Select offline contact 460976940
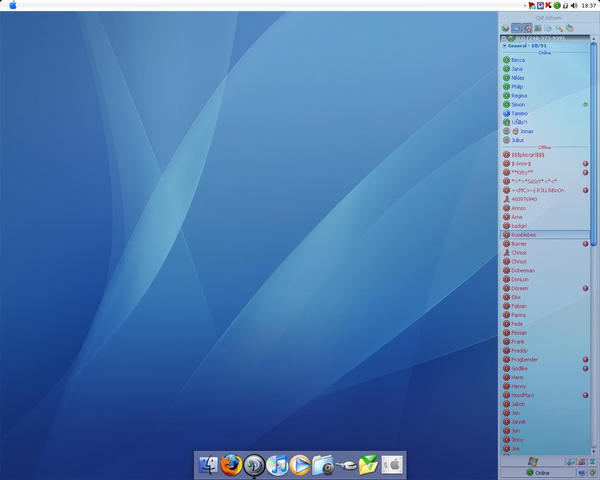The width and height of the screenshot is (600, 480). (545, 199)
